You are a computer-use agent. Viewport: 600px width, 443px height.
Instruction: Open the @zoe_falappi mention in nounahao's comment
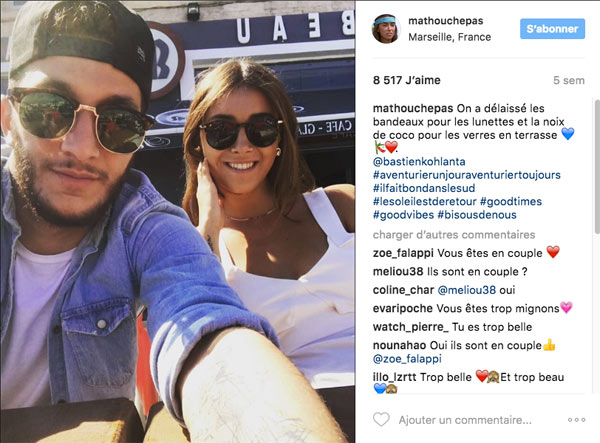coord(407,358)
